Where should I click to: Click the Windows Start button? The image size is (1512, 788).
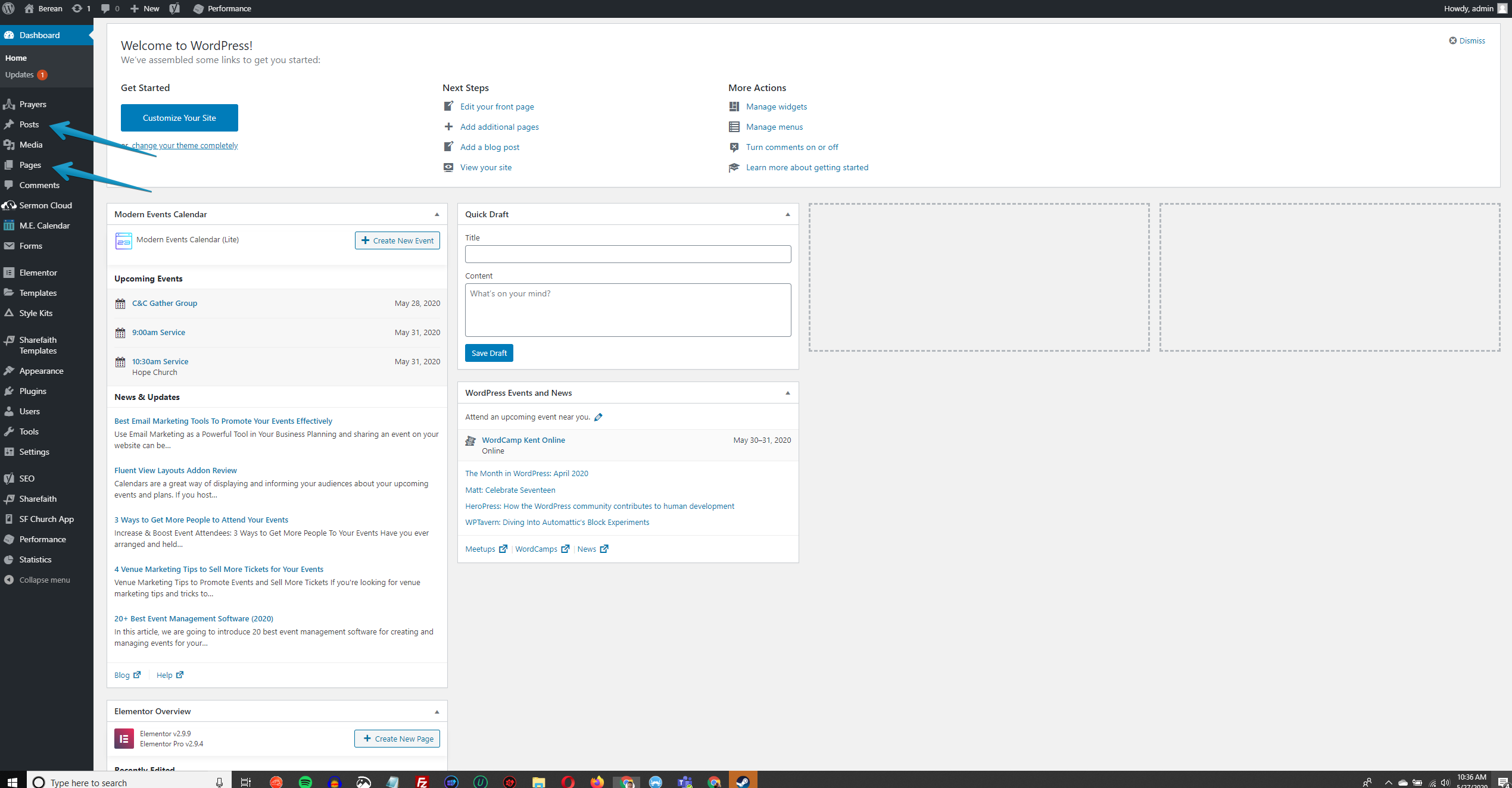(13, 781)
